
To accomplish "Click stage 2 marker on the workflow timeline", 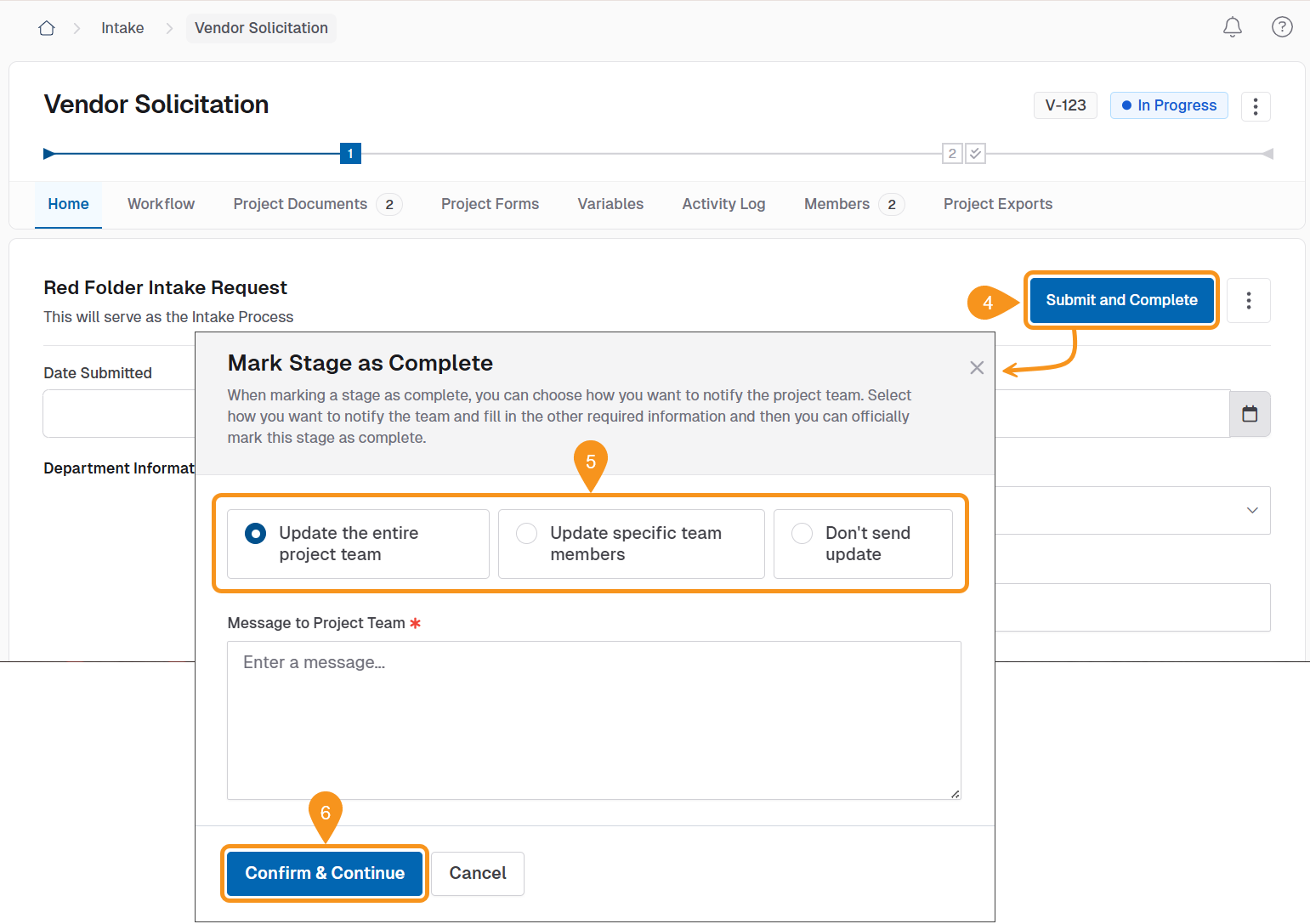I will (x=952, y=153).
